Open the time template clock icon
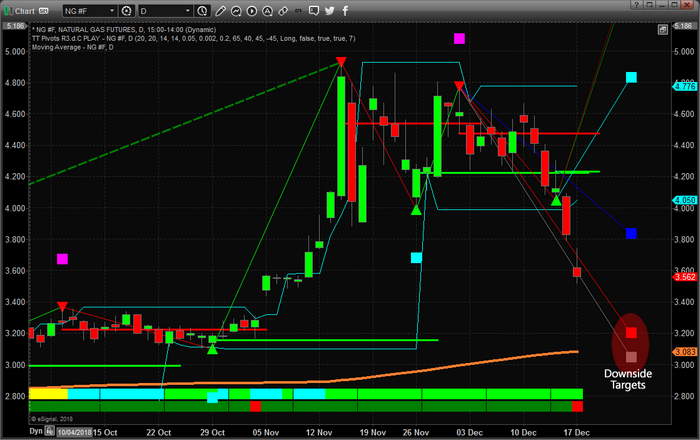This screenshot has height=440, width=700. point(202,11)
